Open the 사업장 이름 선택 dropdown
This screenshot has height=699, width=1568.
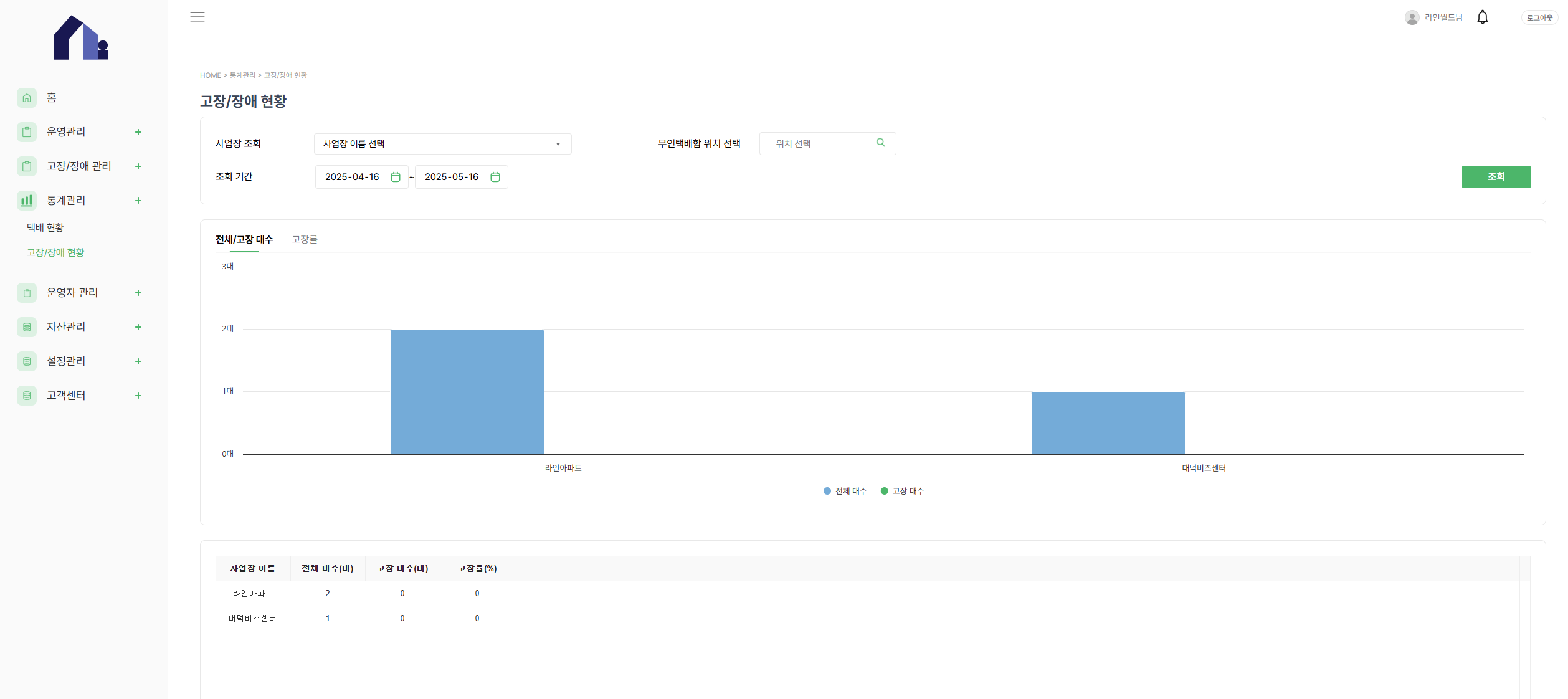(442, 144)
